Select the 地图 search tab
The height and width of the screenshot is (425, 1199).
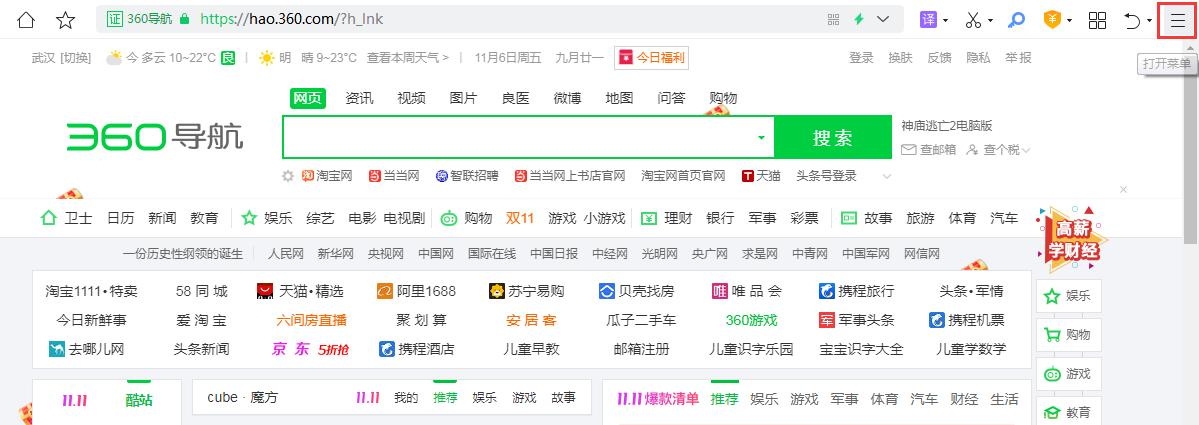[619, 98]
